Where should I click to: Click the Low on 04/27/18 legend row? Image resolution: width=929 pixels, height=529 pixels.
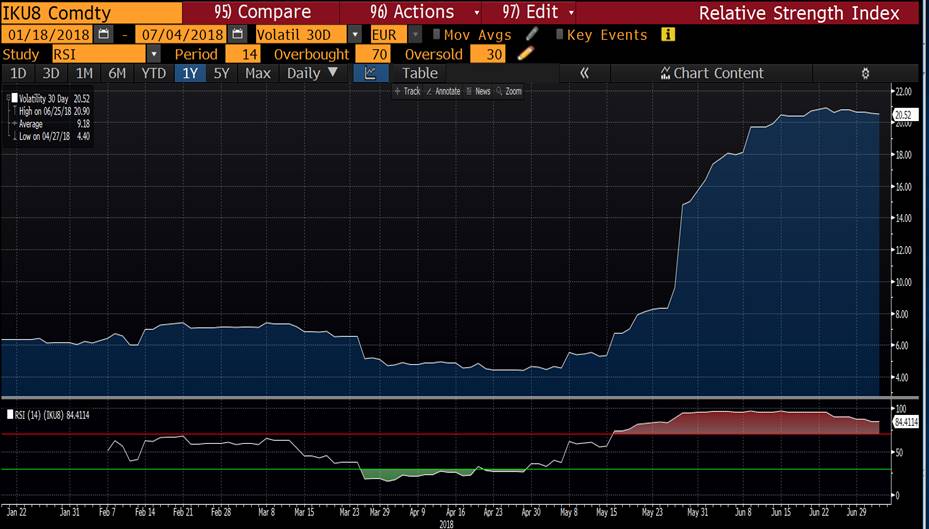[55, 136]
